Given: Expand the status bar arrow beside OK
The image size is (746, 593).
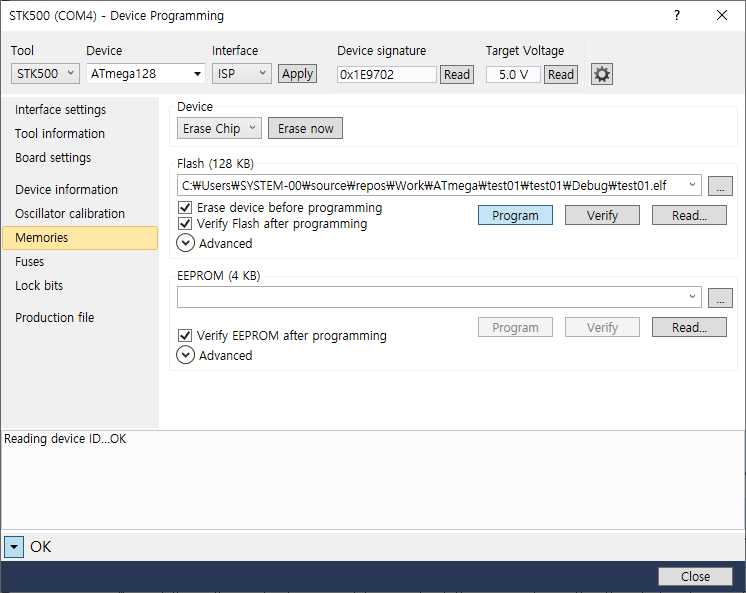Looking at the screenshot, I should coord(14,547).
